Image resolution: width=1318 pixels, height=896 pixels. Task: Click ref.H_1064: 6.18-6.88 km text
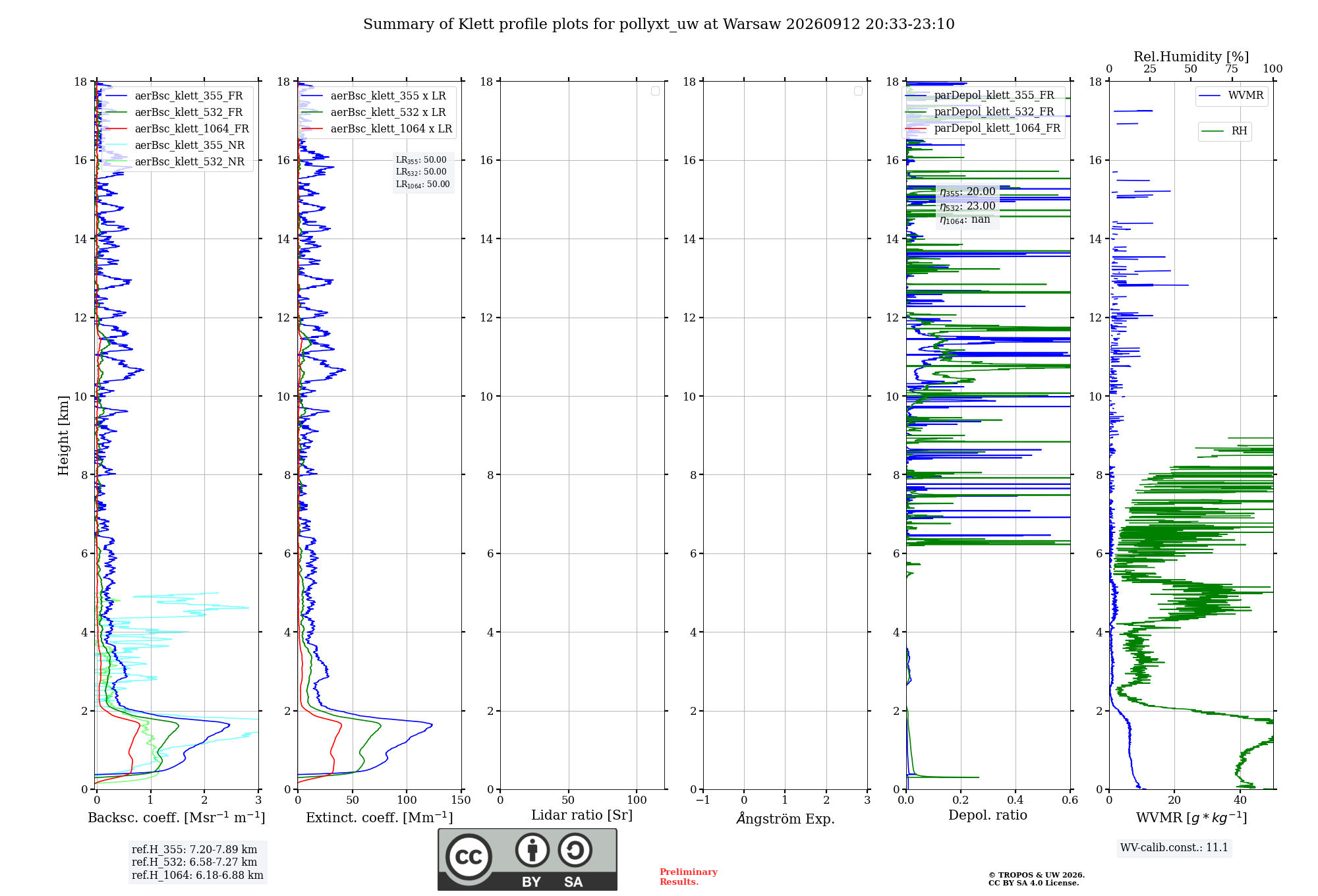tap(198, 876)
